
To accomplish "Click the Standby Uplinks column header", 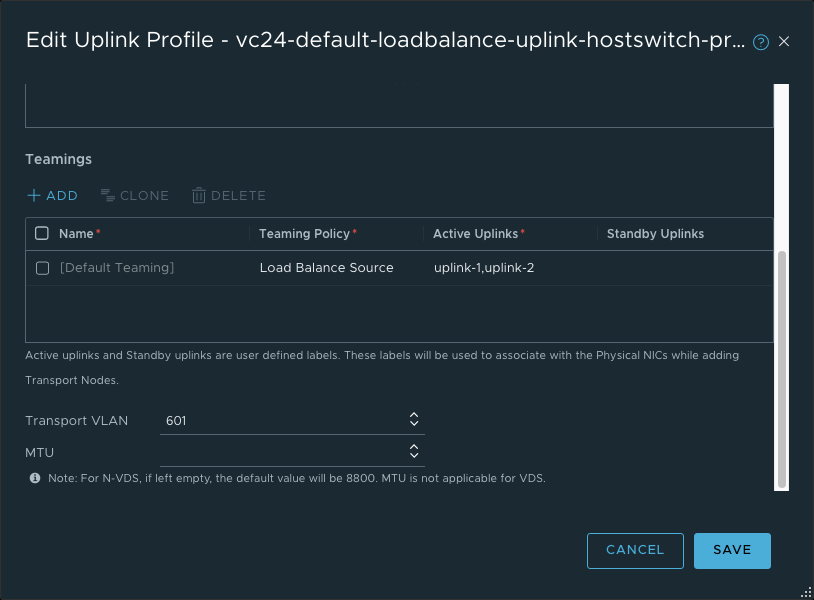I will coord(655,234).
